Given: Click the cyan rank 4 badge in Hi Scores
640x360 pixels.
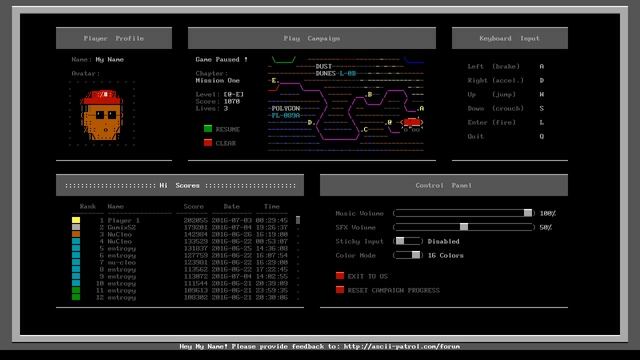Looking at the screenshot, I should 76,241.
